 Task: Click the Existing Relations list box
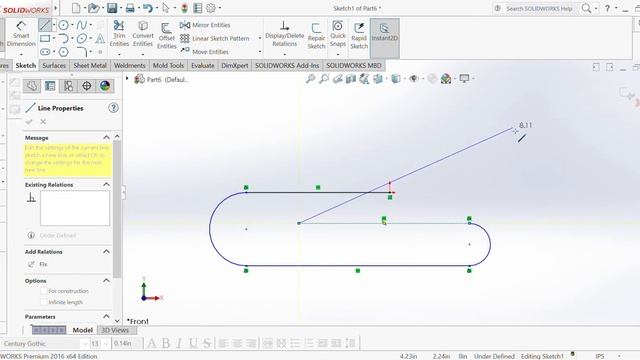[x=75, y=208]
